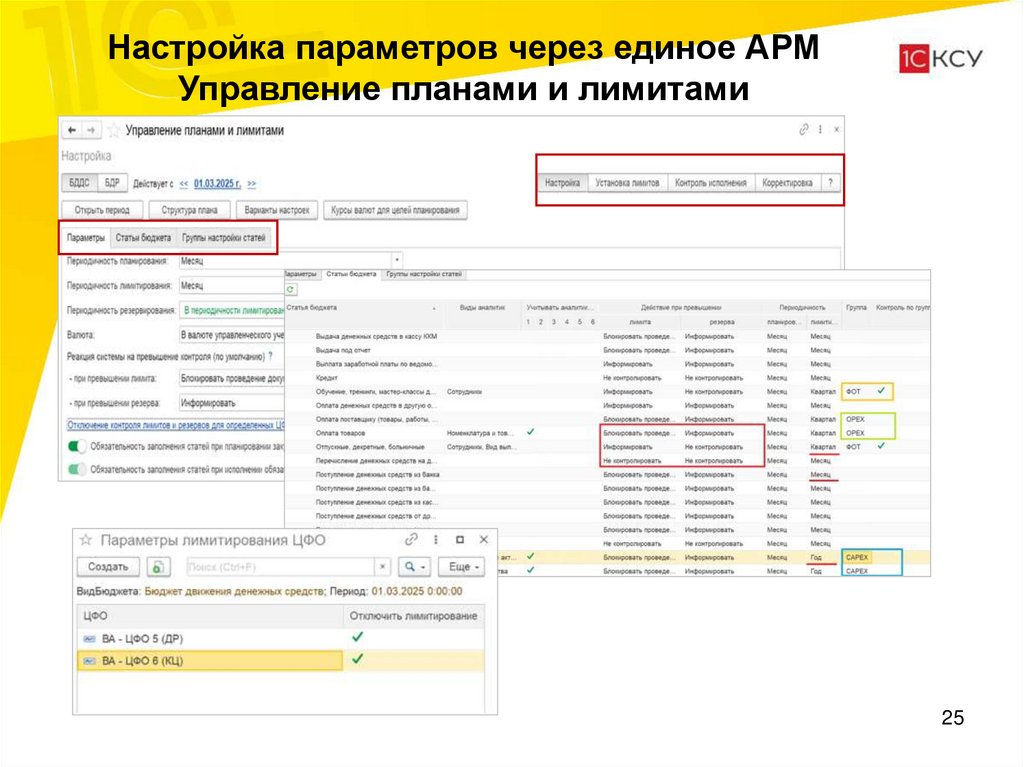The image size is (1024, 767).
Task: Click the ? hint next to Реакция системы
Action: [x=270, y=357]
